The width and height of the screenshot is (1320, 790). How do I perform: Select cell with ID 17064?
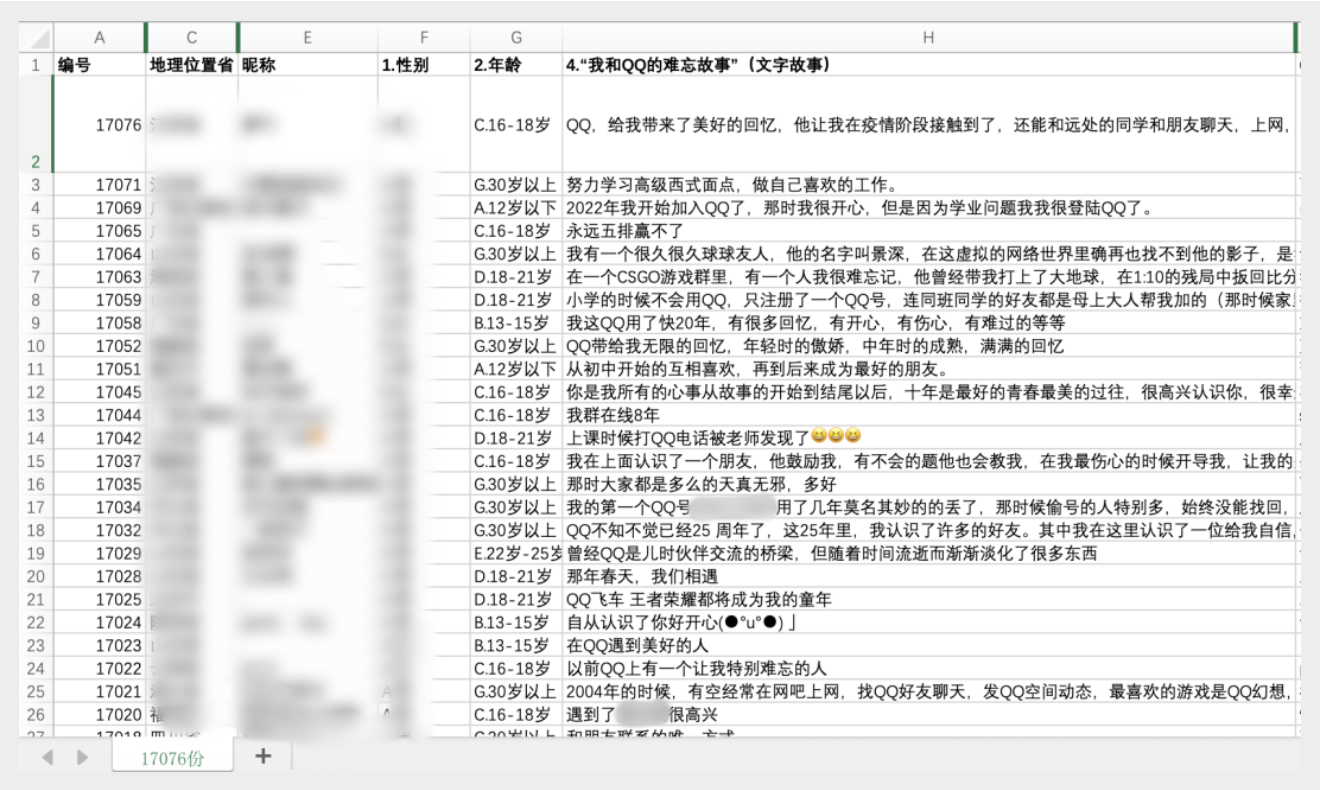[x=99, y=254]
